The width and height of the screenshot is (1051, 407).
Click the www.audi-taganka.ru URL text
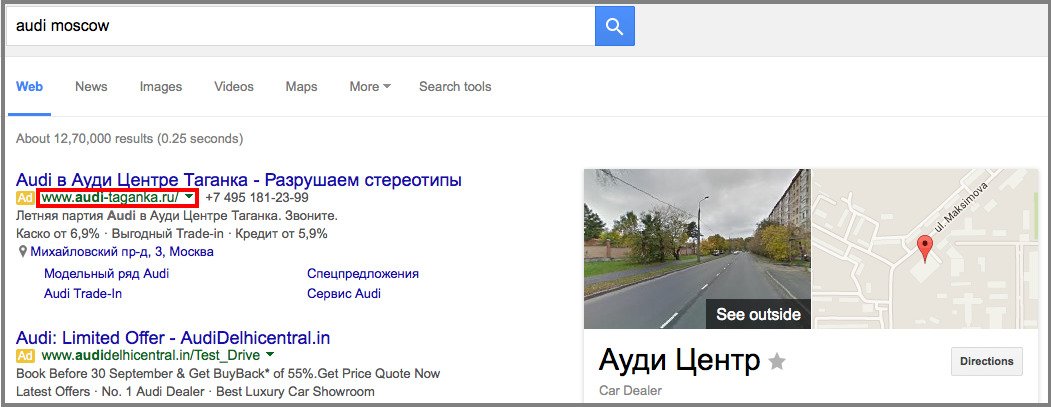110,198
